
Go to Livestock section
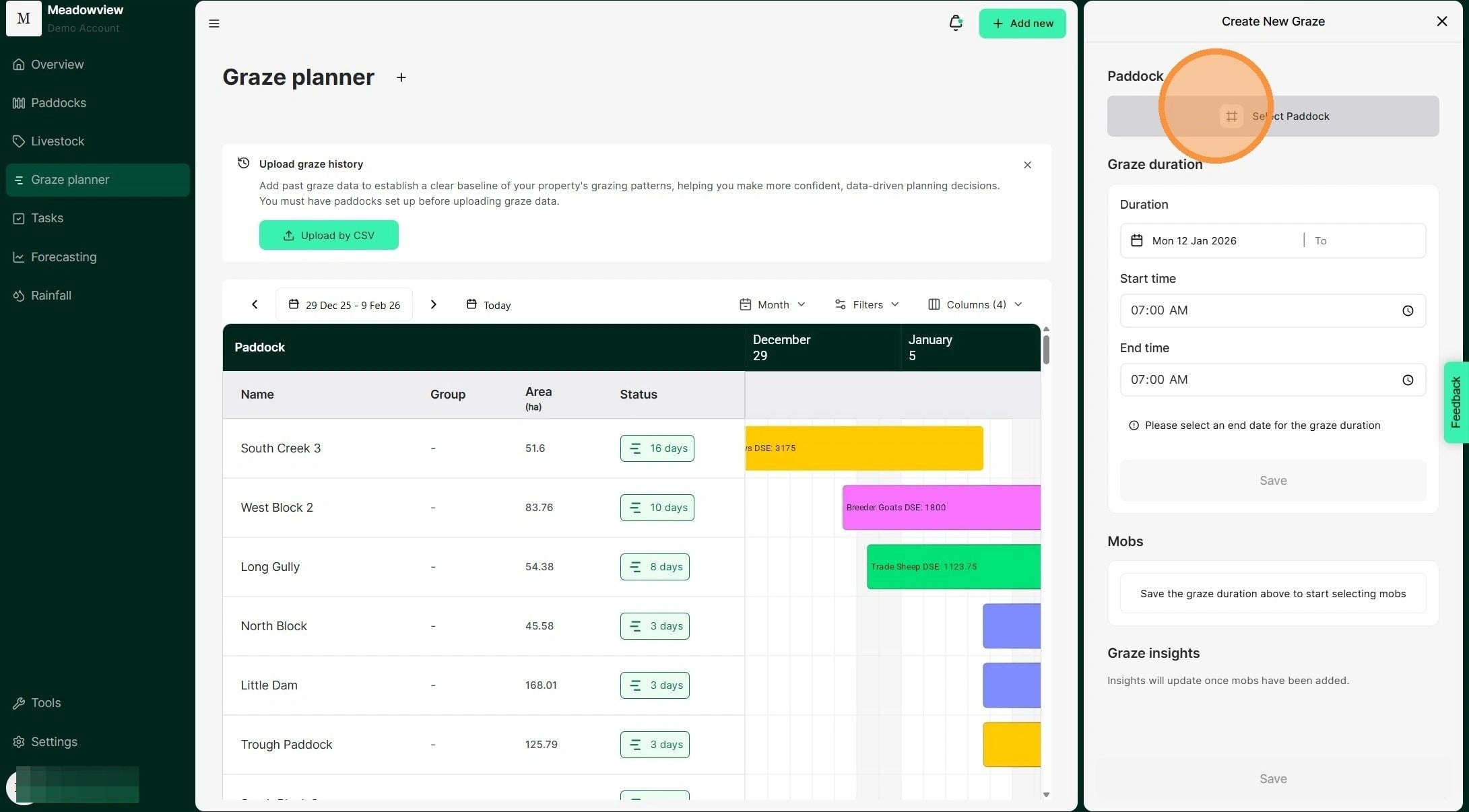click(57, 141)
